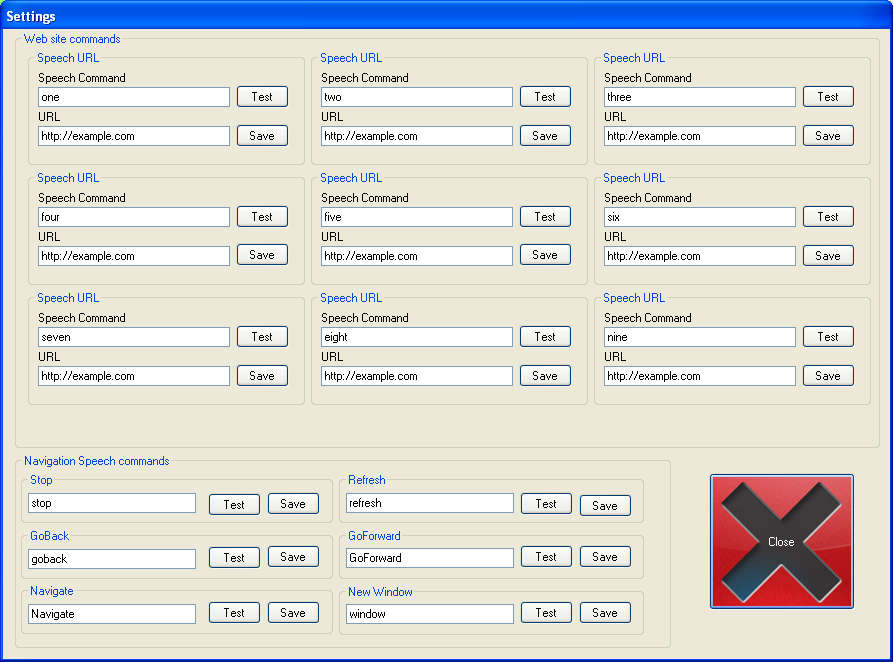Screen dimensions: 893x662
Task: Test the Stop navigation command
Action: [x=234, y=505]
